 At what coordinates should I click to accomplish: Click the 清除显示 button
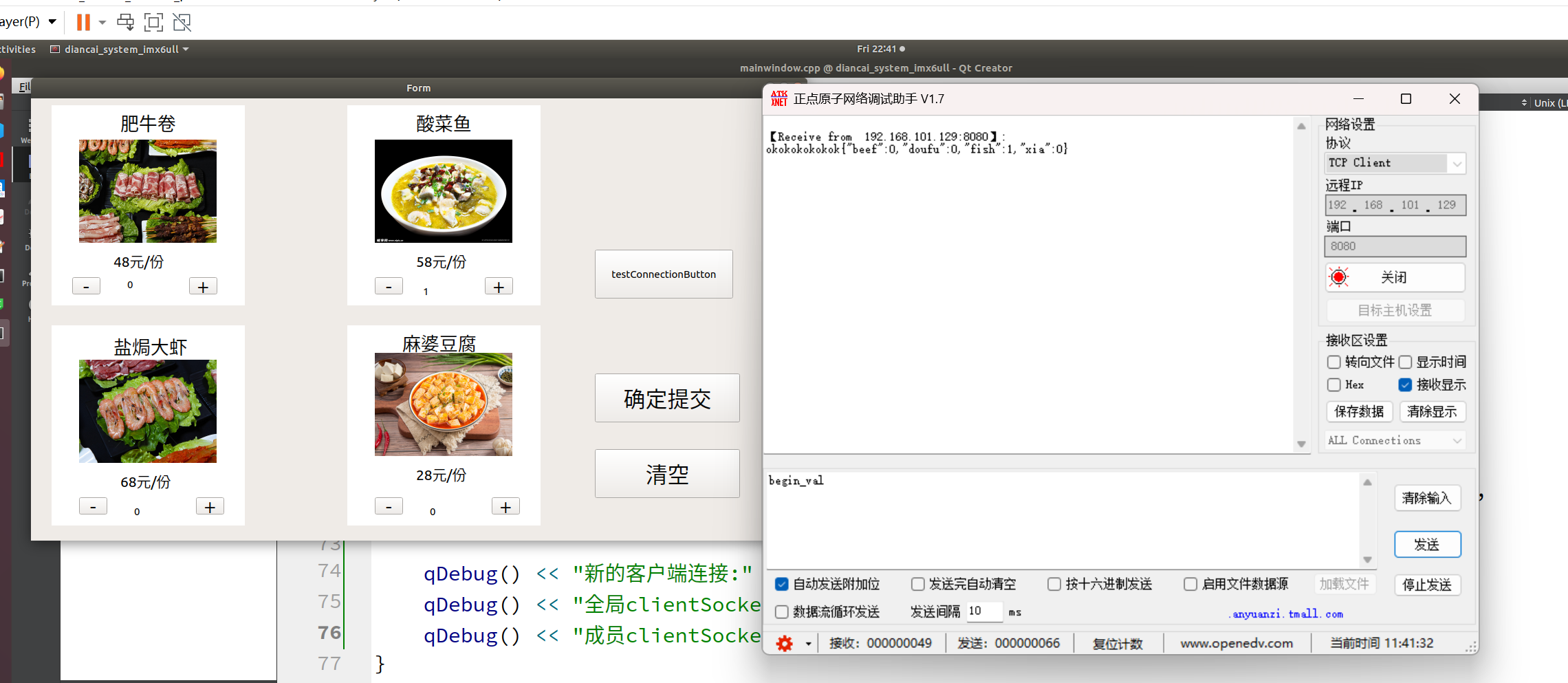1433,411
